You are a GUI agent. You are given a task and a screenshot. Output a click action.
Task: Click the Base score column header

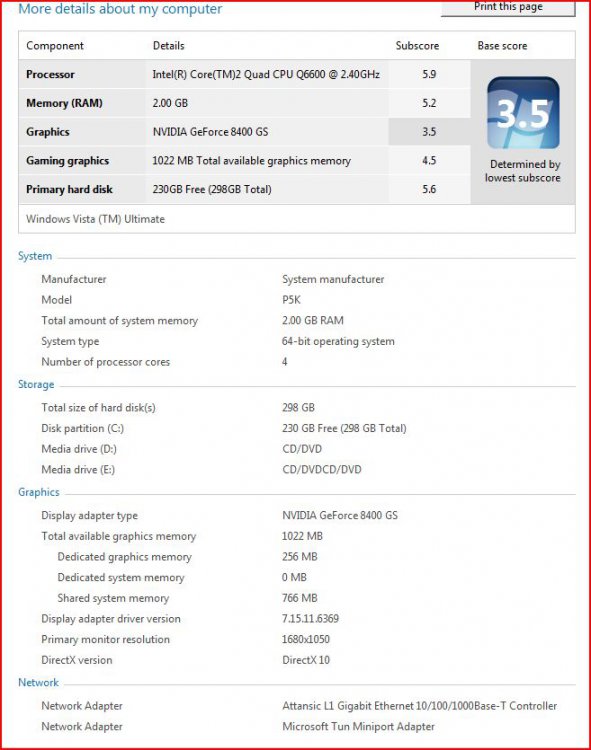click(x=502, y=46)
